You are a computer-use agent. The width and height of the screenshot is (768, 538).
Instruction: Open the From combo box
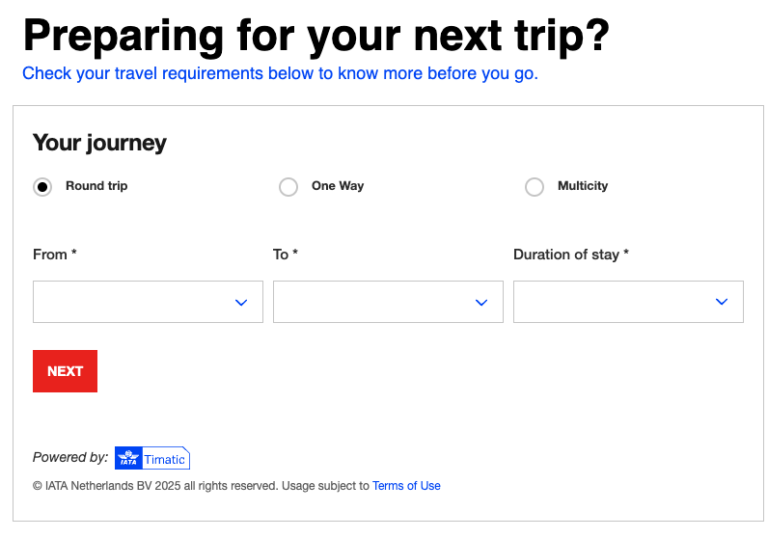click(136, 302)
